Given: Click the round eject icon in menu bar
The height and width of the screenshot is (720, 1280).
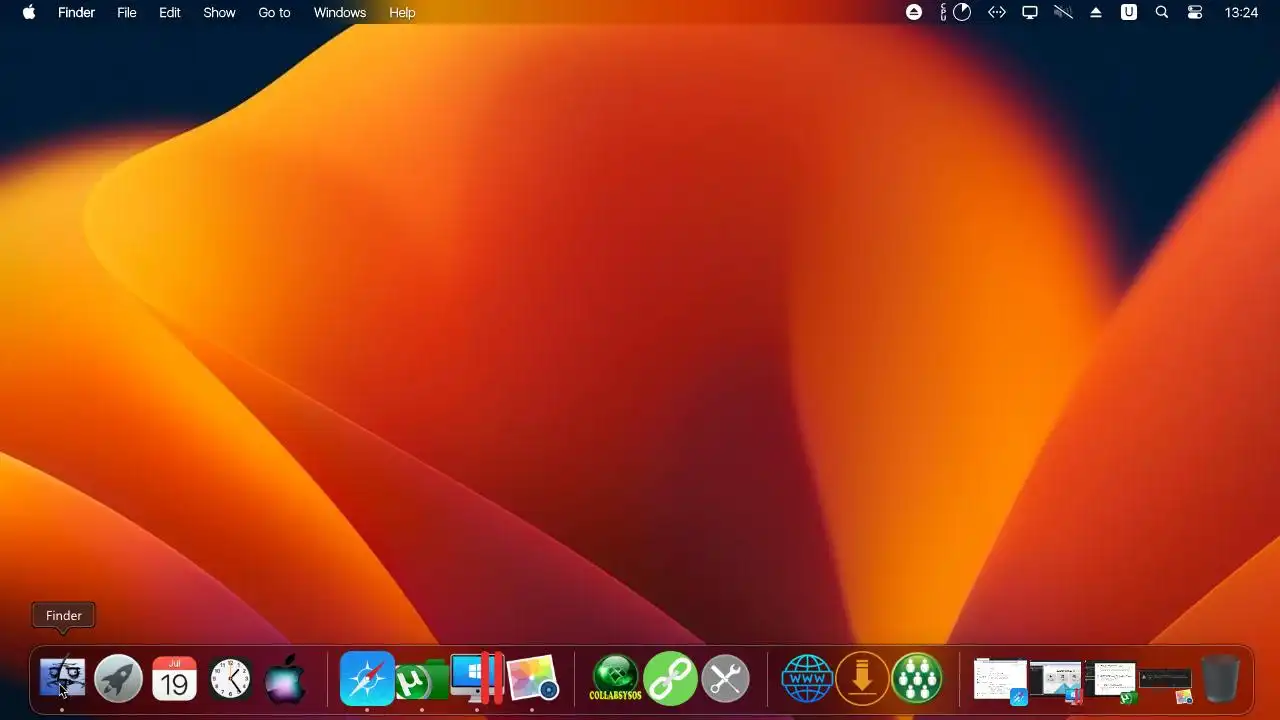Looking at the screenshot, I should (914, 12).
